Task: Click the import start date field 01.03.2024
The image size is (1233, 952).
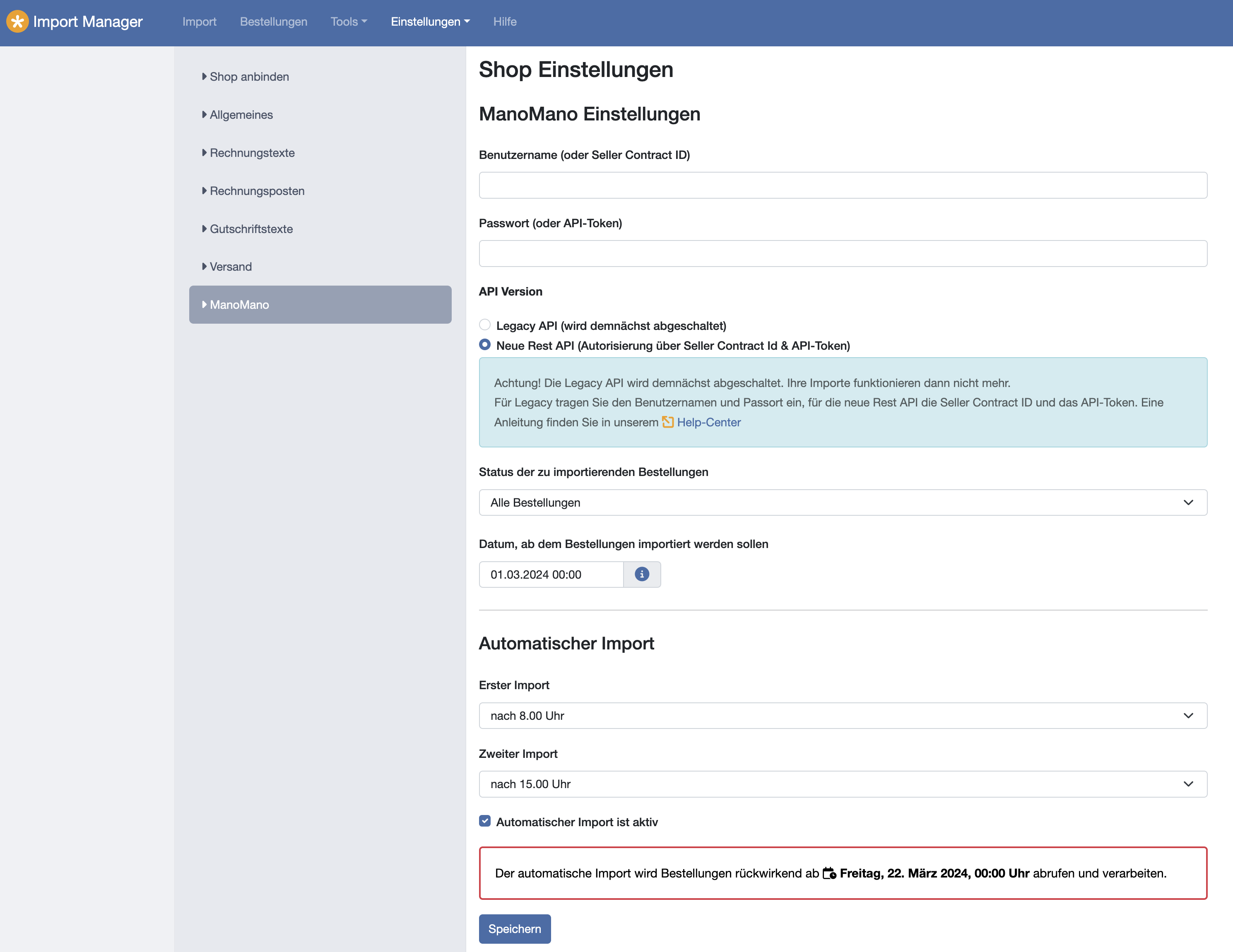Action: [x=551, y=575]
